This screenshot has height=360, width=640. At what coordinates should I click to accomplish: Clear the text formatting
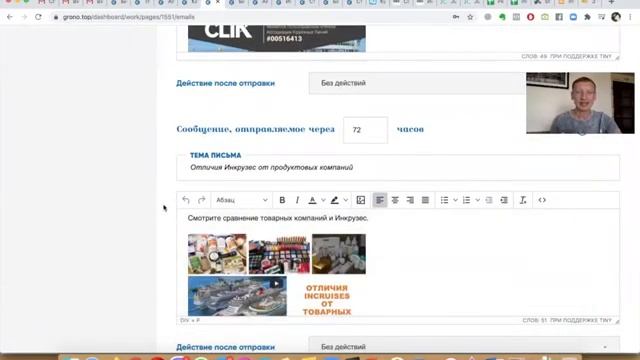[x=523, y=200]
